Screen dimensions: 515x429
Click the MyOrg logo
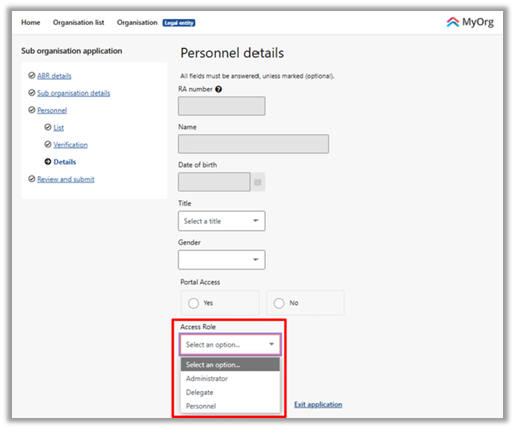[470, 22]
